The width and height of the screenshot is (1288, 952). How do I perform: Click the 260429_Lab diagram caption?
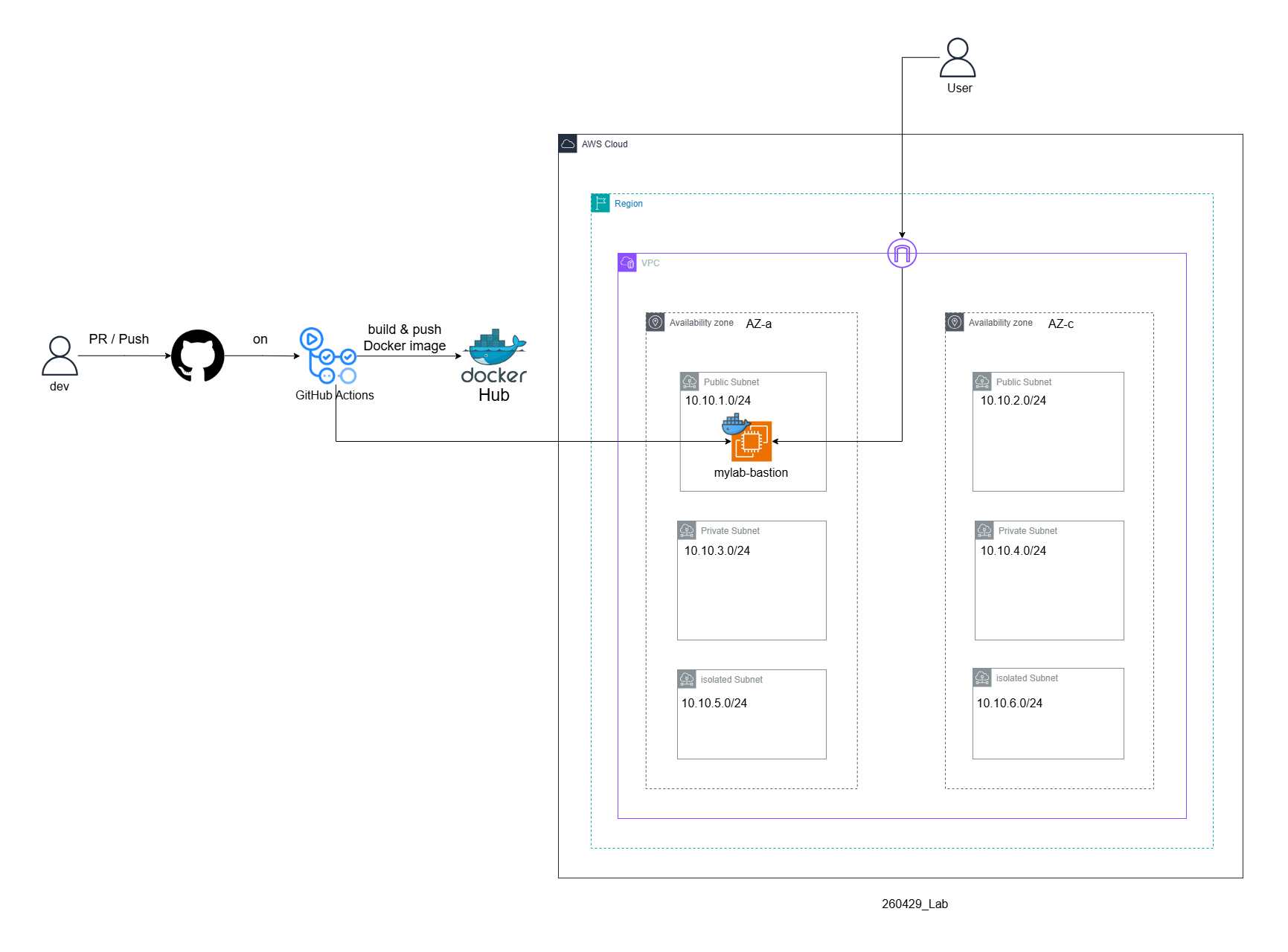914,904
